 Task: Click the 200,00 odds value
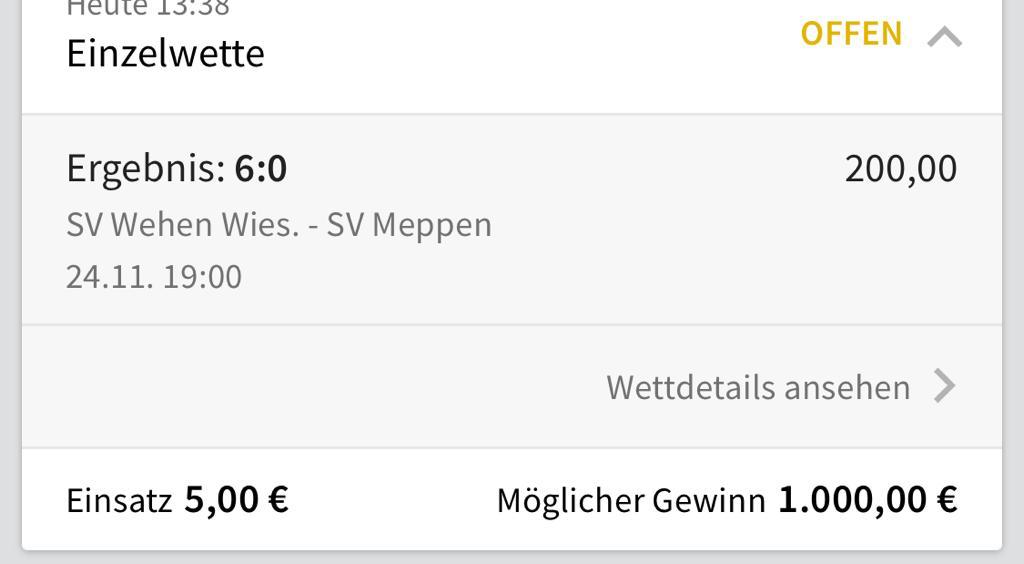pyautogui.click(x=900, y=169)
